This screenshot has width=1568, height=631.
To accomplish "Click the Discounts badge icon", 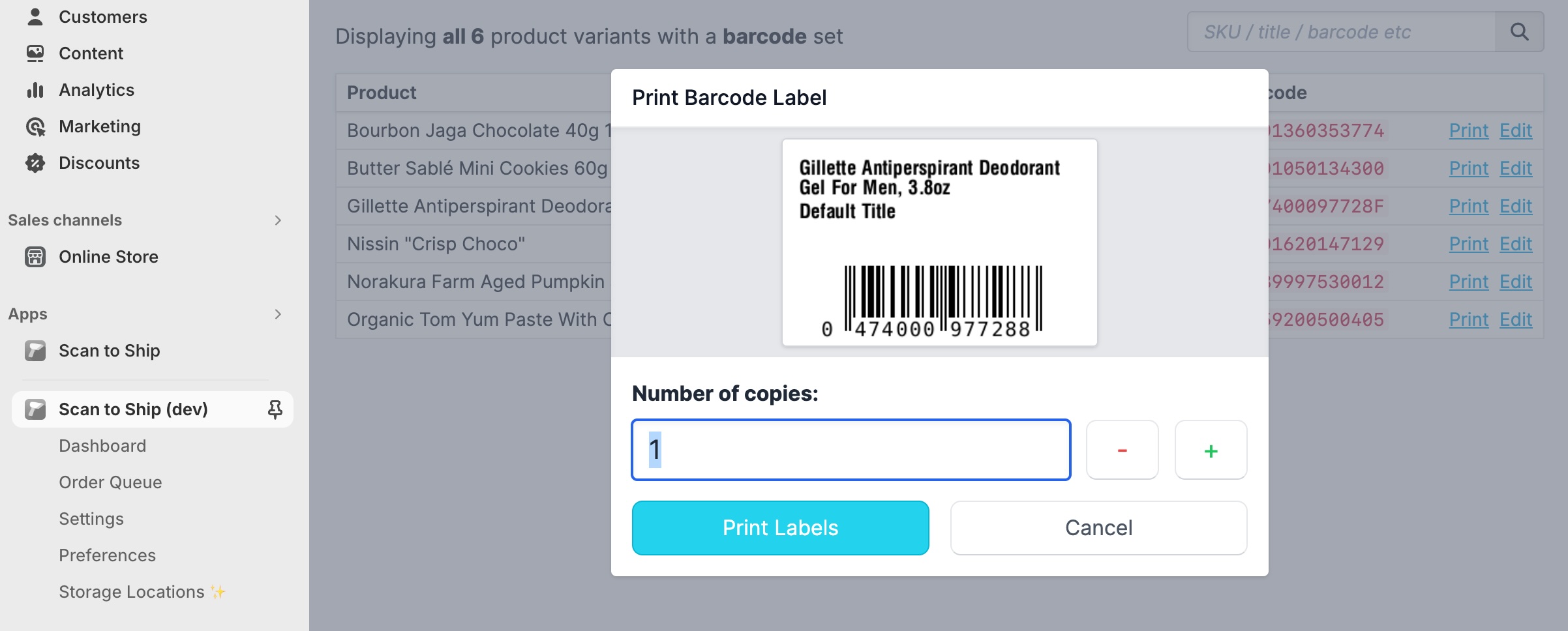I will [35, 163].
